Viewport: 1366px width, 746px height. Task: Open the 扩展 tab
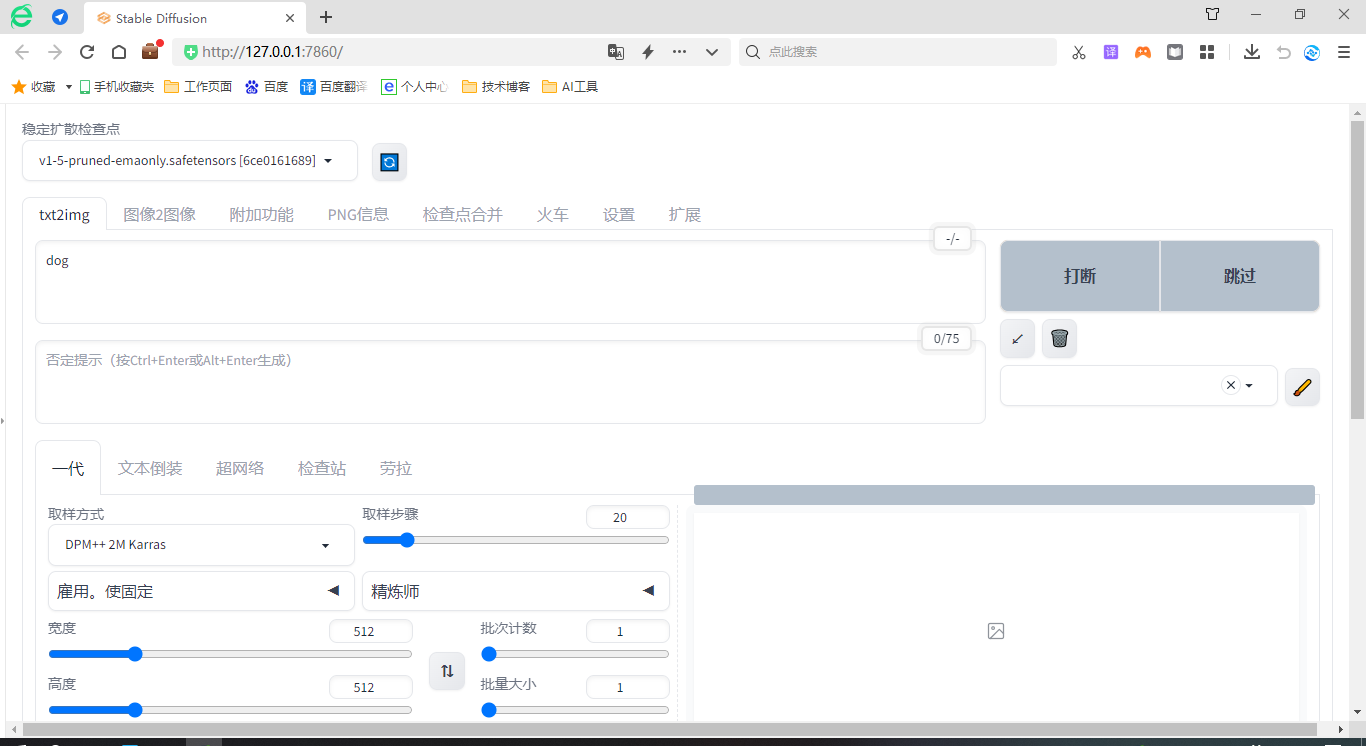coord(685,214)
